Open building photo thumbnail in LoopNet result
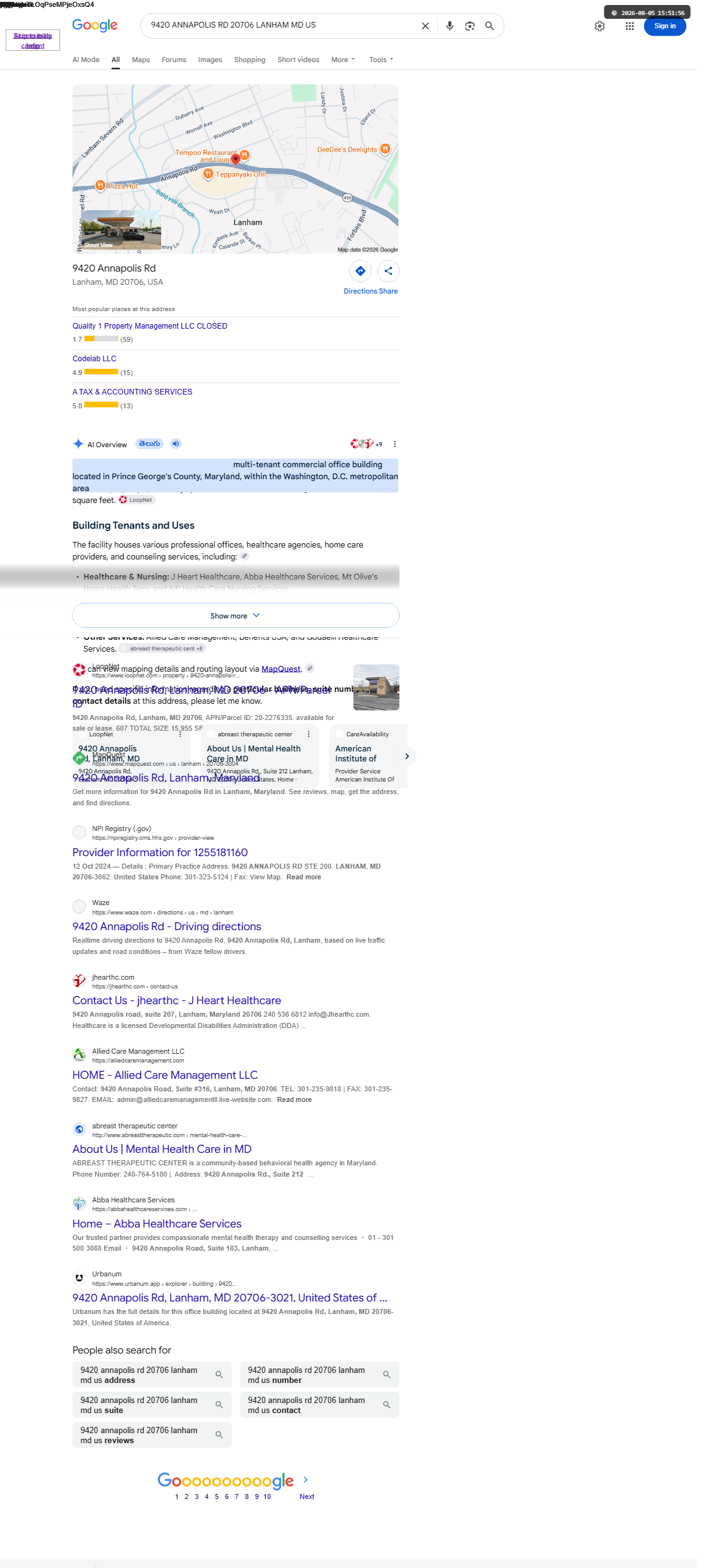Viewport: 705px width, 1568px height. tap(376, 687)
